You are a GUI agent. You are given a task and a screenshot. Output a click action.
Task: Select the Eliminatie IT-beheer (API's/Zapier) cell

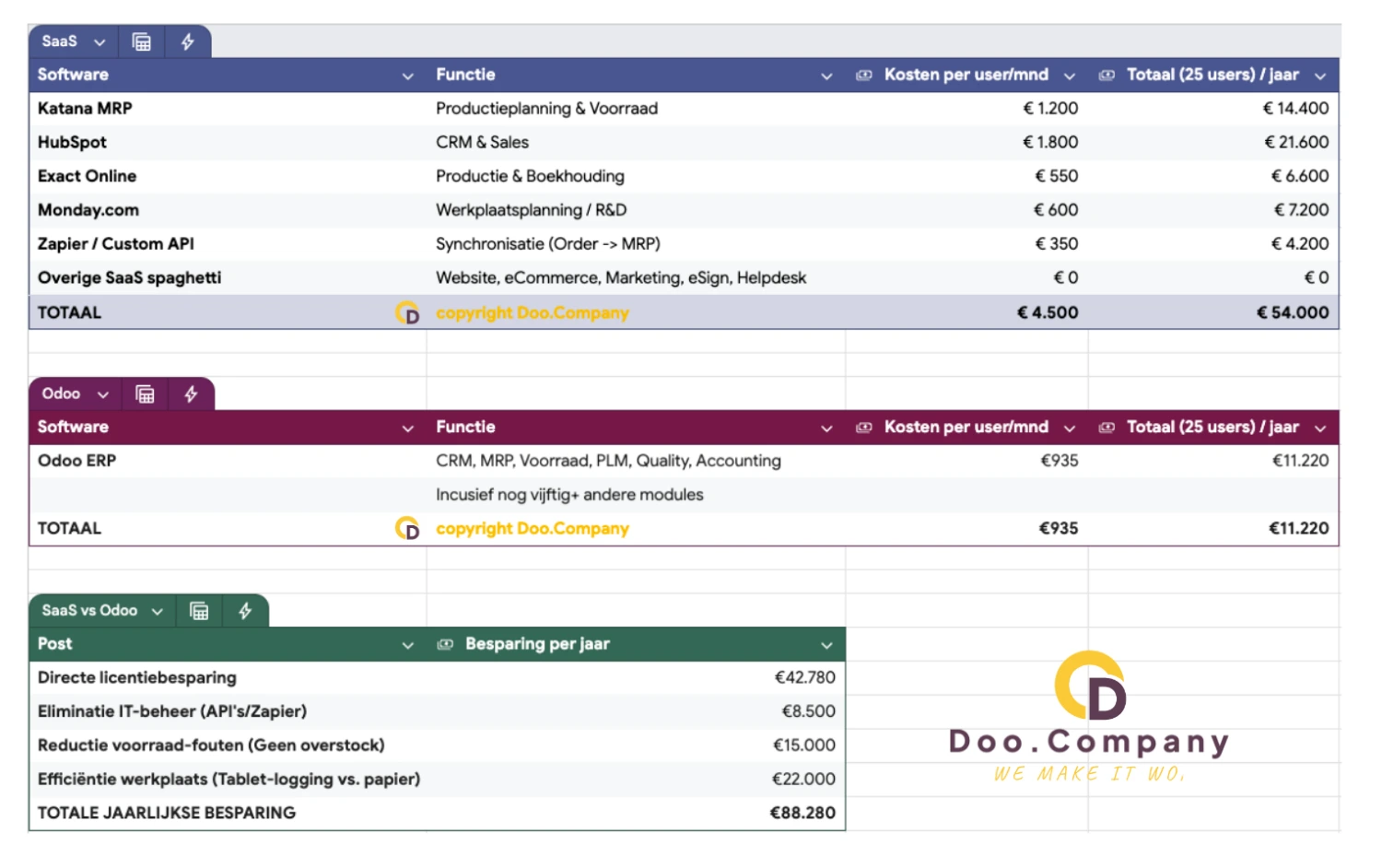pos(228,712)
